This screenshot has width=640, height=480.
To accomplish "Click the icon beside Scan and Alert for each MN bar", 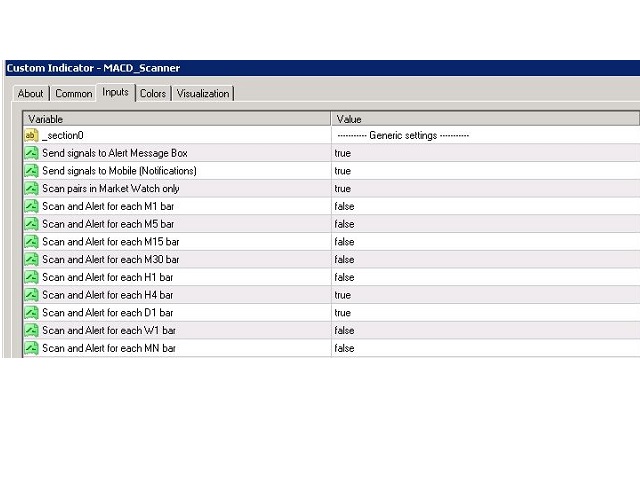I will 31,348.
